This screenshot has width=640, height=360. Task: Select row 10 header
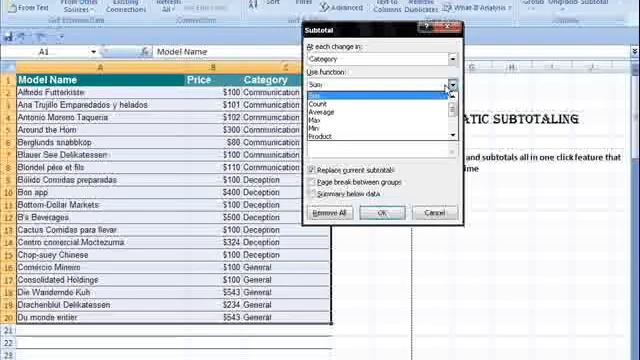(8, 192)
